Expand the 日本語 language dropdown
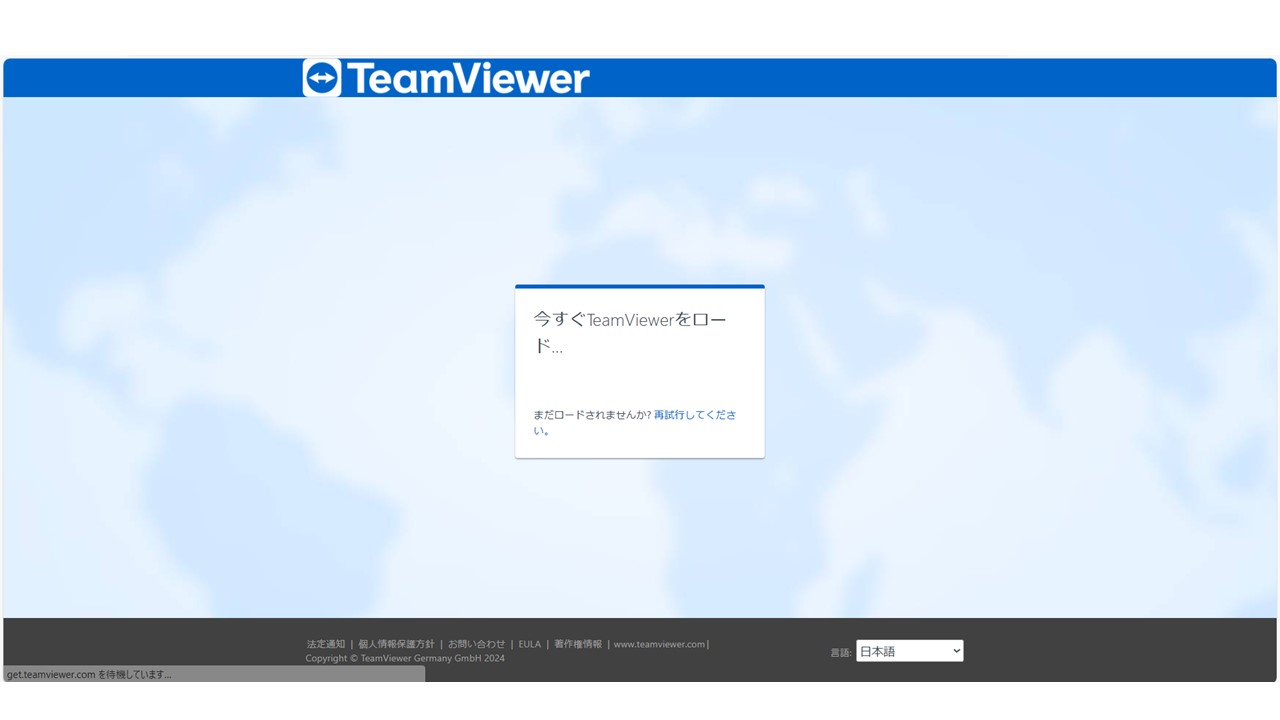 (910, 651)
